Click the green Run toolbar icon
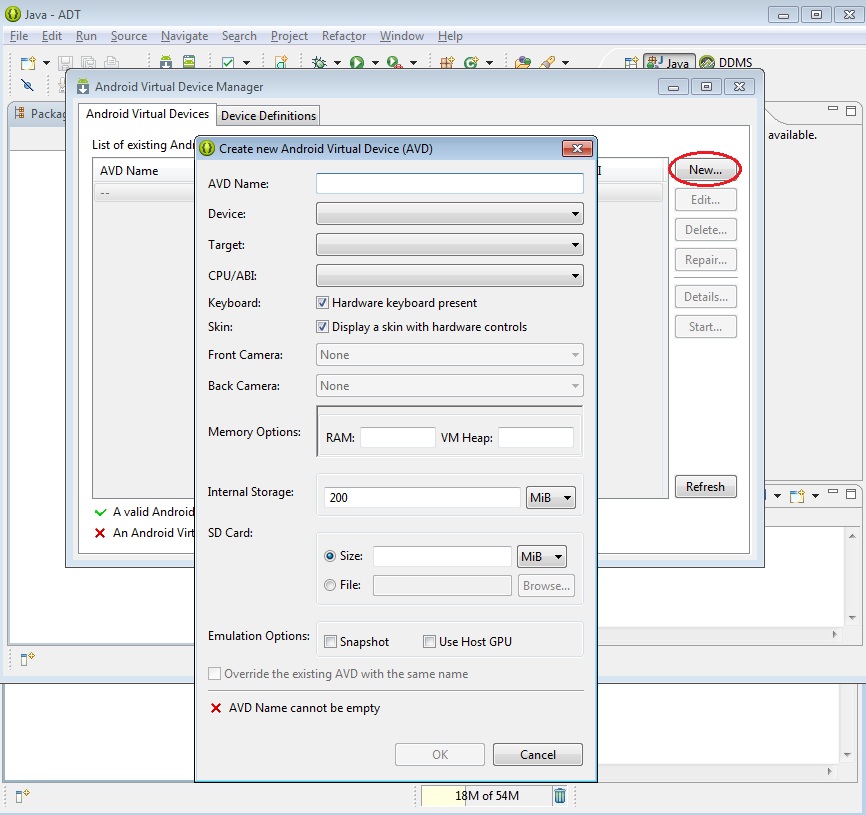Screen dimensions: 866x815 tap(357, 62)
